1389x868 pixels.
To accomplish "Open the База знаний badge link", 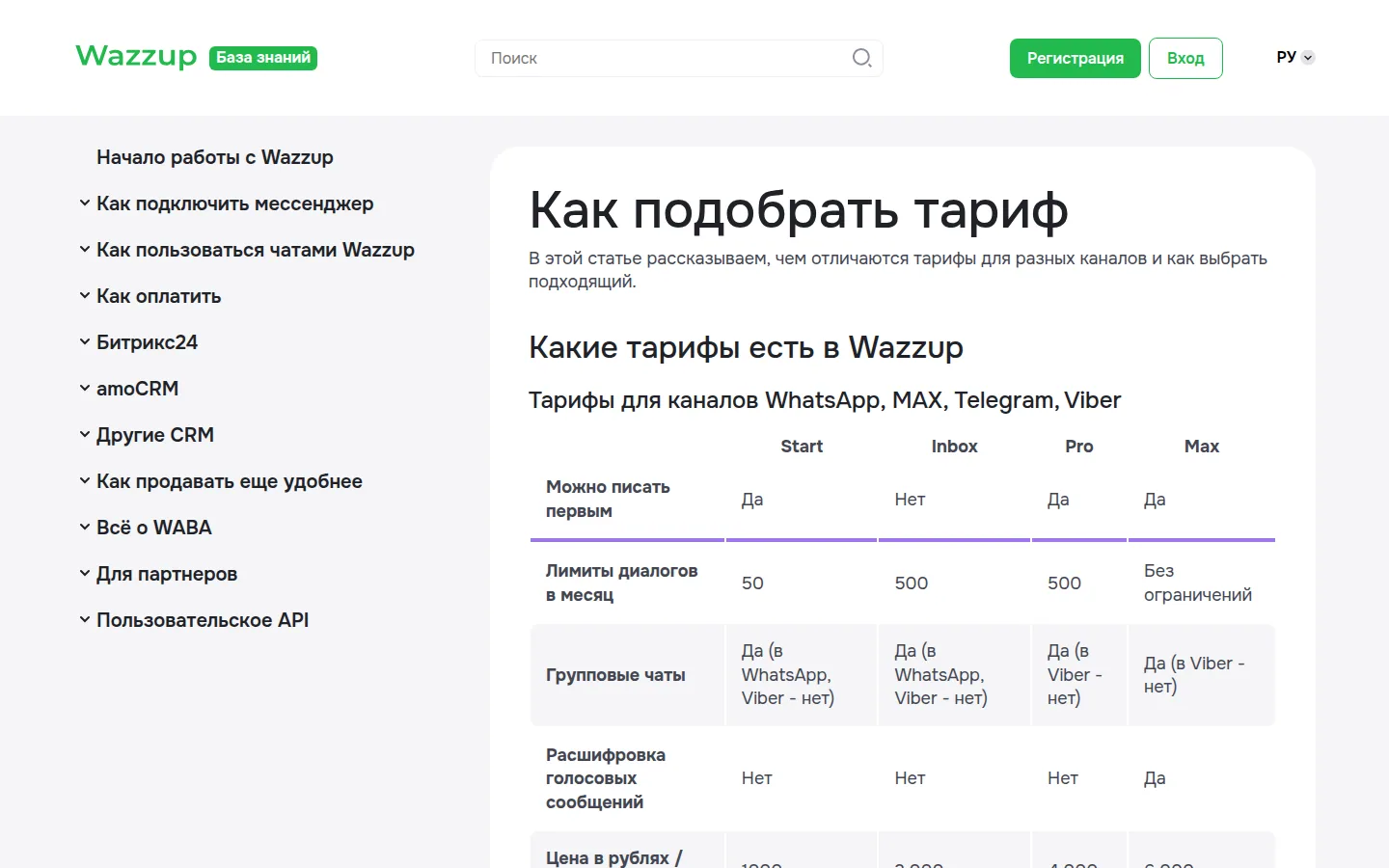I will coord(263,58).
